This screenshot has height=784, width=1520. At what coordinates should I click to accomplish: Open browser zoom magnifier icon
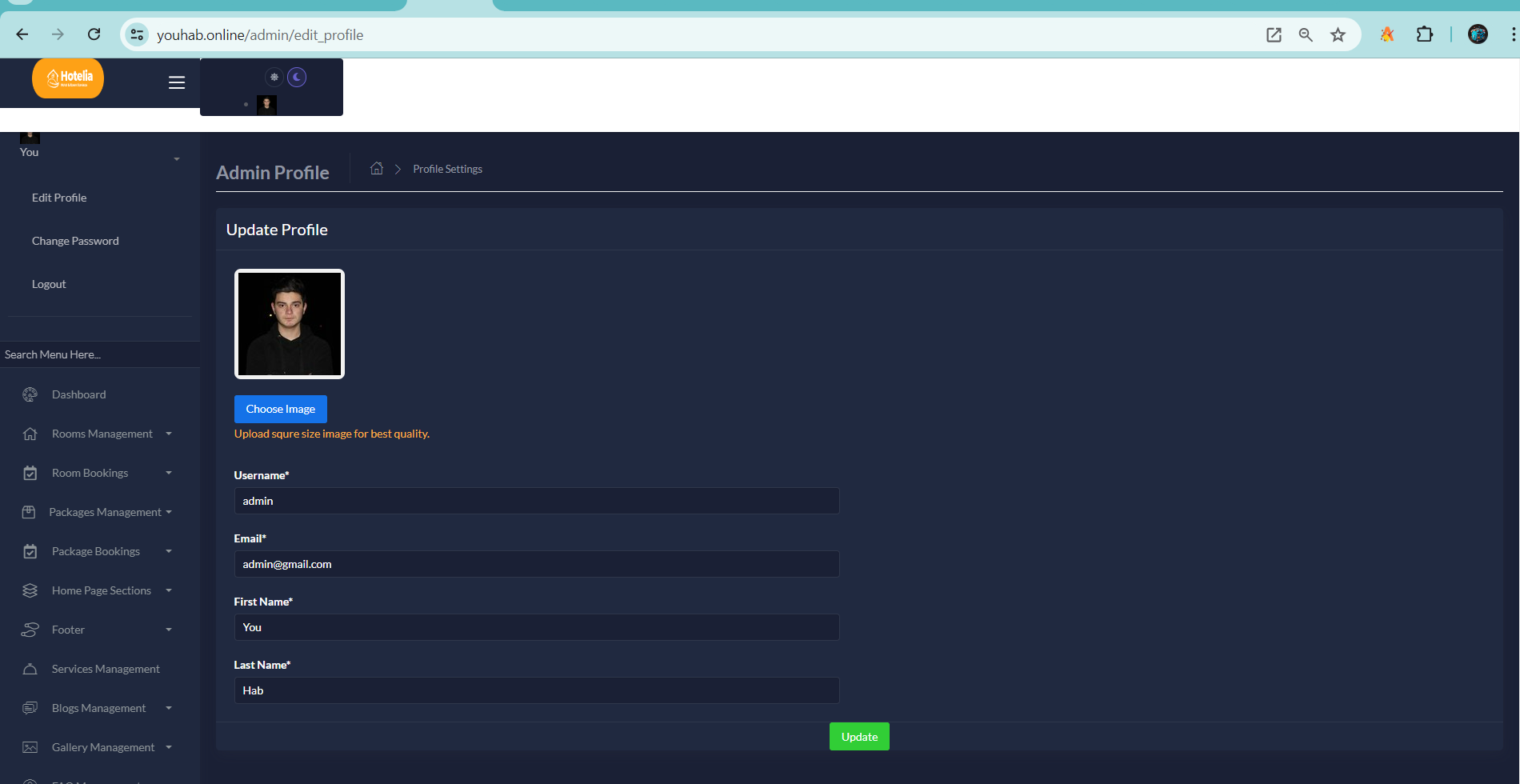[x=1306, y=34]
